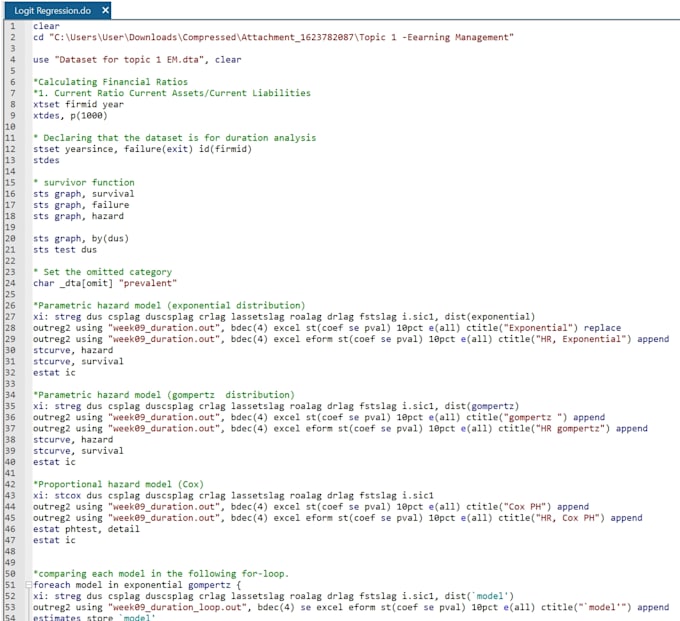
Task: Click 'estat phtest, detail' line
Action: click(x=86, y=529)
